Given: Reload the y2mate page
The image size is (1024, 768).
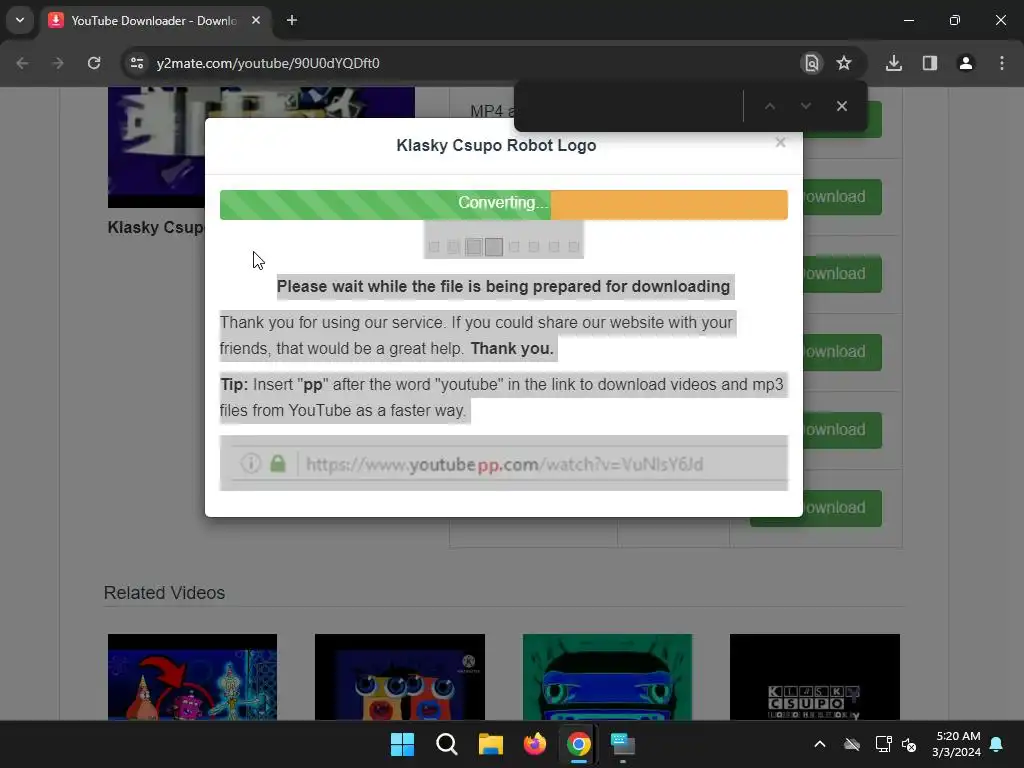Looking at the screenshot, I should click(x=94, y=63).
